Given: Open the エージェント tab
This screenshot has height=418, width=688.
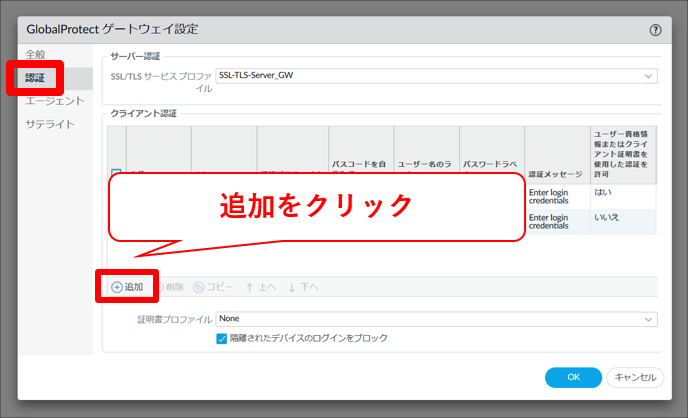Looking at the screenshot, I should tap(55, 101).
